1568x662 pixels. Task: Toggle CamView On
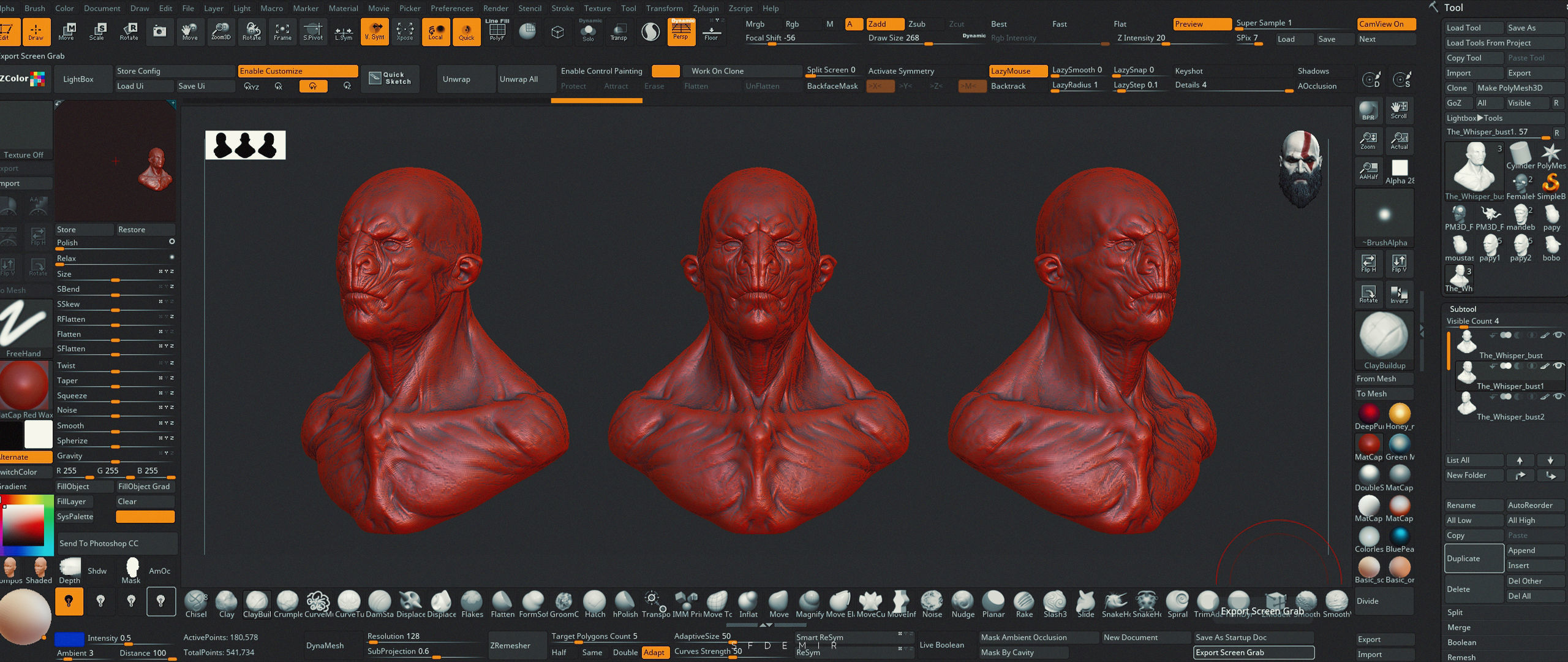pyautogui.click(x=1386, y=24)
